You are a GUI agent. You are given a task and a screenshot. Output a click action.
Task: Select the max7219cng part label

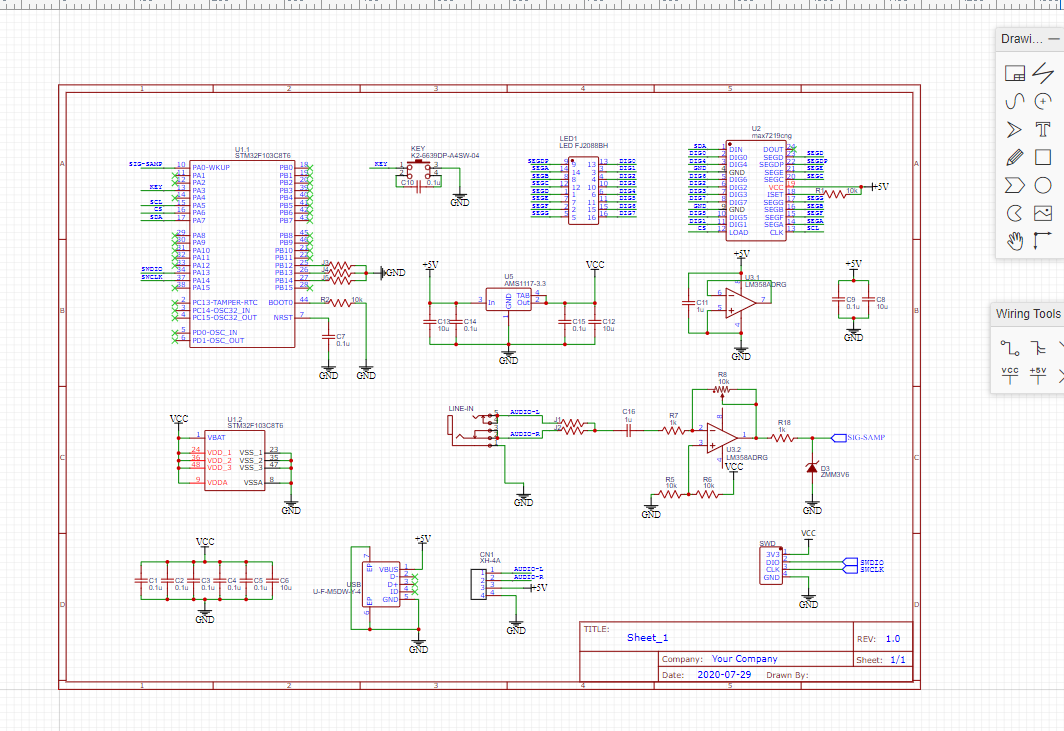coord(772,136)
